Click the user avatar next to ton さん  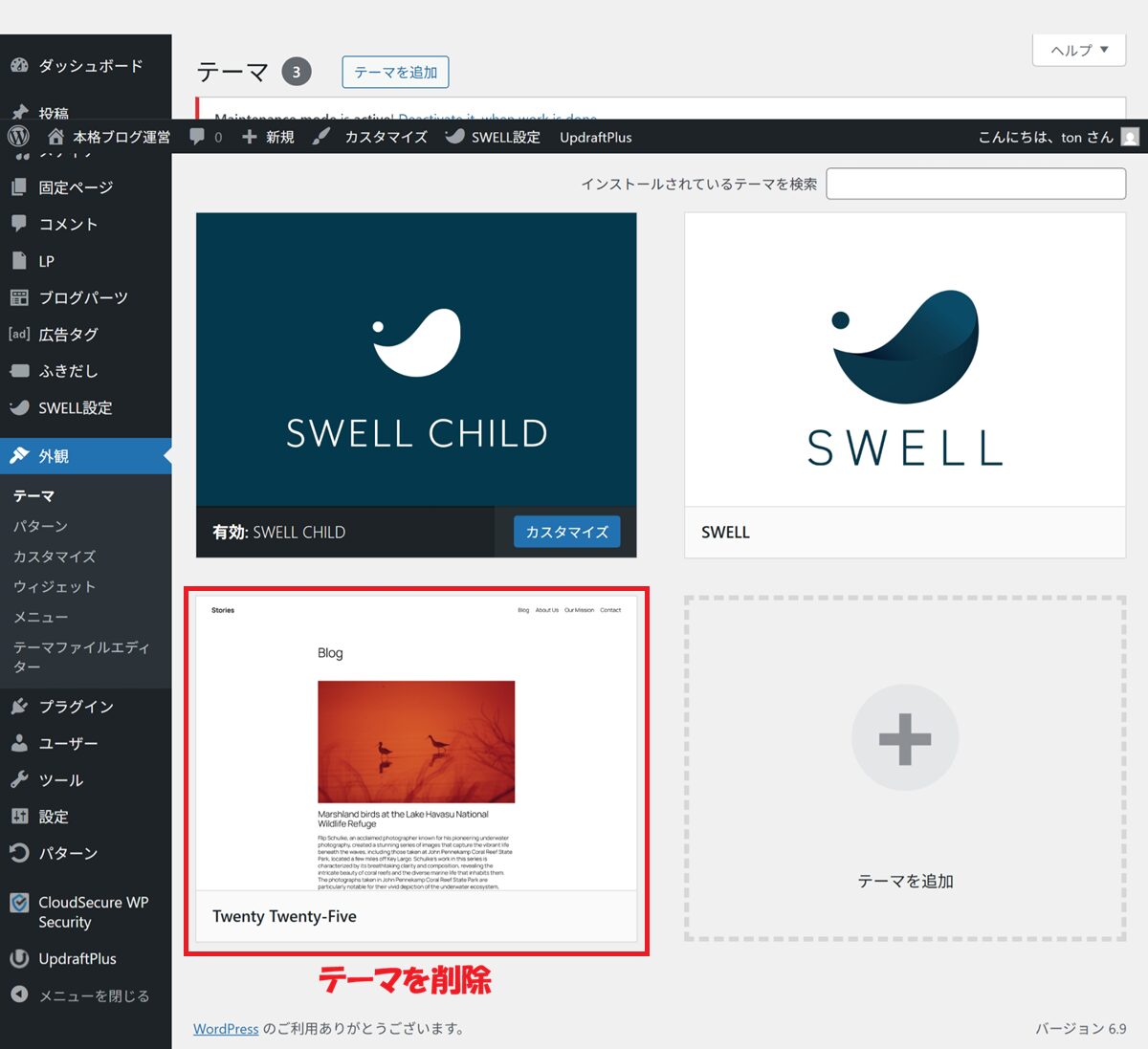1130,137
